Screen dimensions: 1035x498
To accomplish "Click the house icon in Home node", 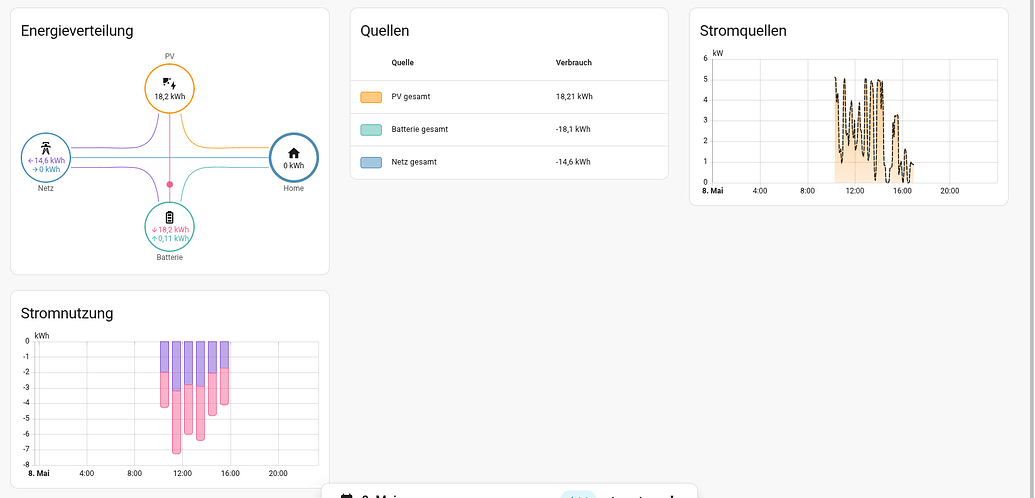I will 294,153.
